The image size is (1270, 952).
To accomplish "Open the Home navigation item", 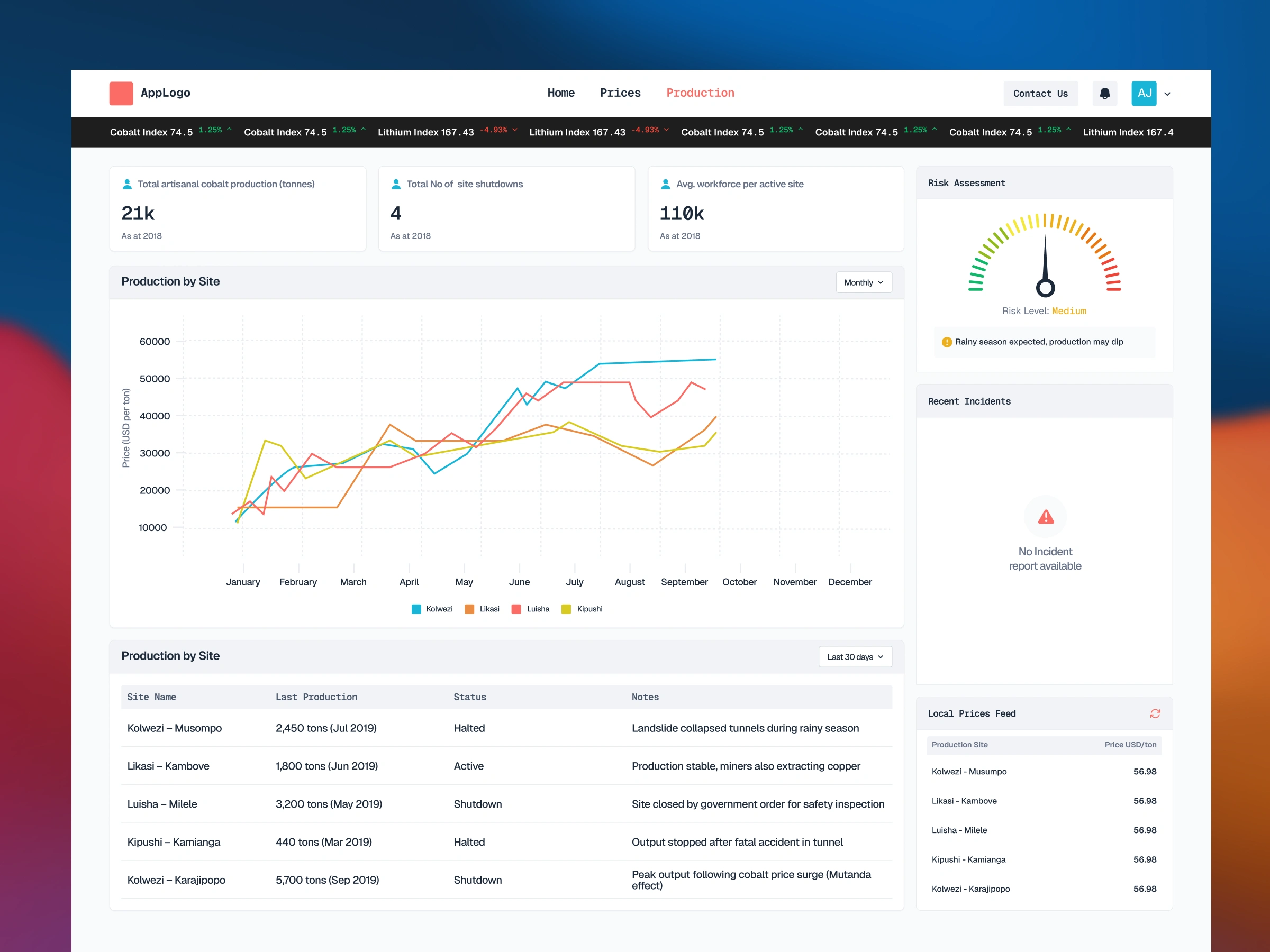I will (x=560, y=93).
